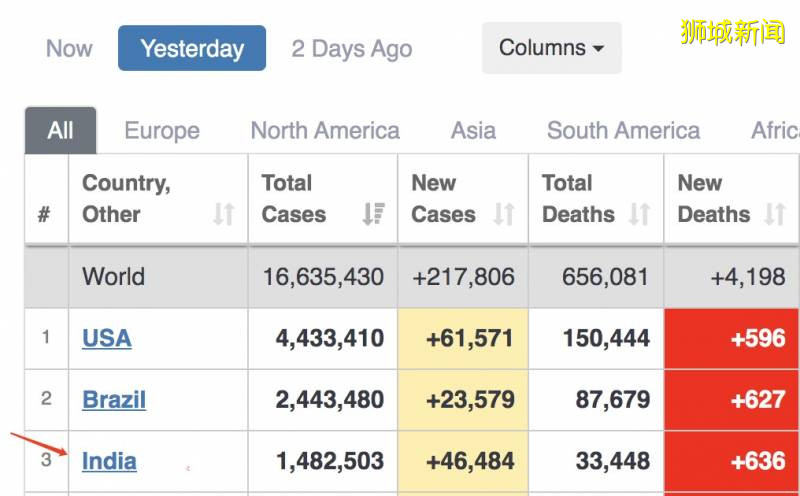Sort by Country using its sort icon
This screenshot has width=800, height=496.
pos(224,214)
